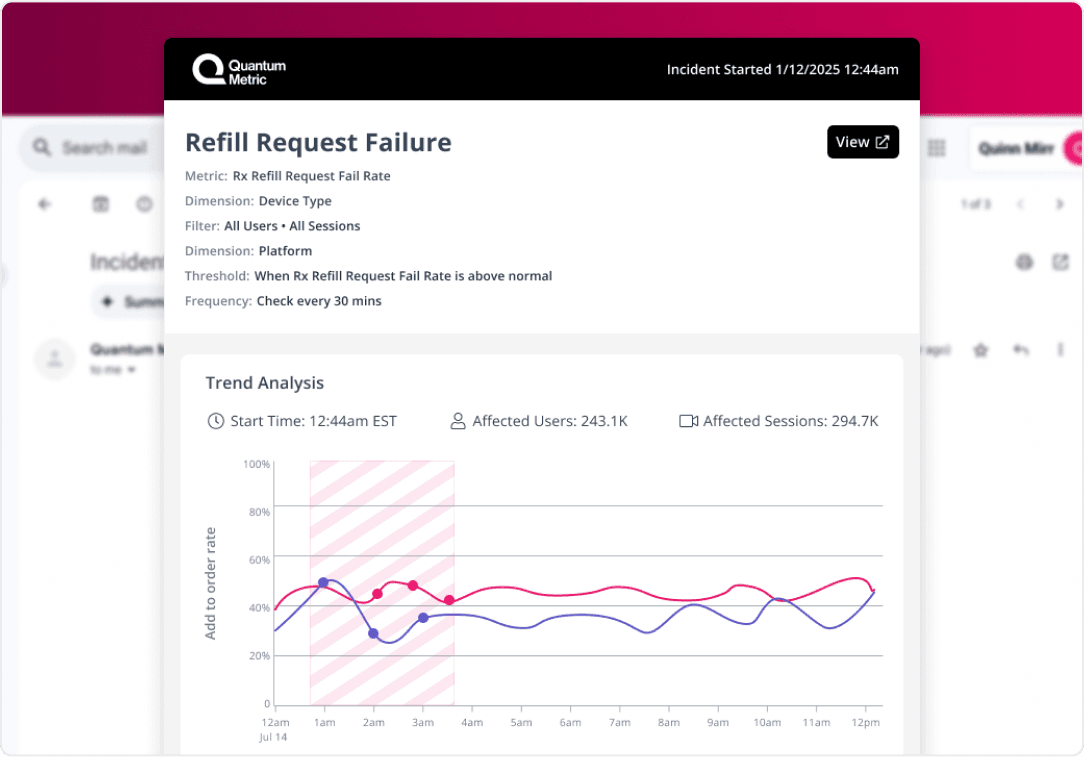1084x757 pixels.
Task: Click the purple data point at 2am
Action: coord(373,633)
